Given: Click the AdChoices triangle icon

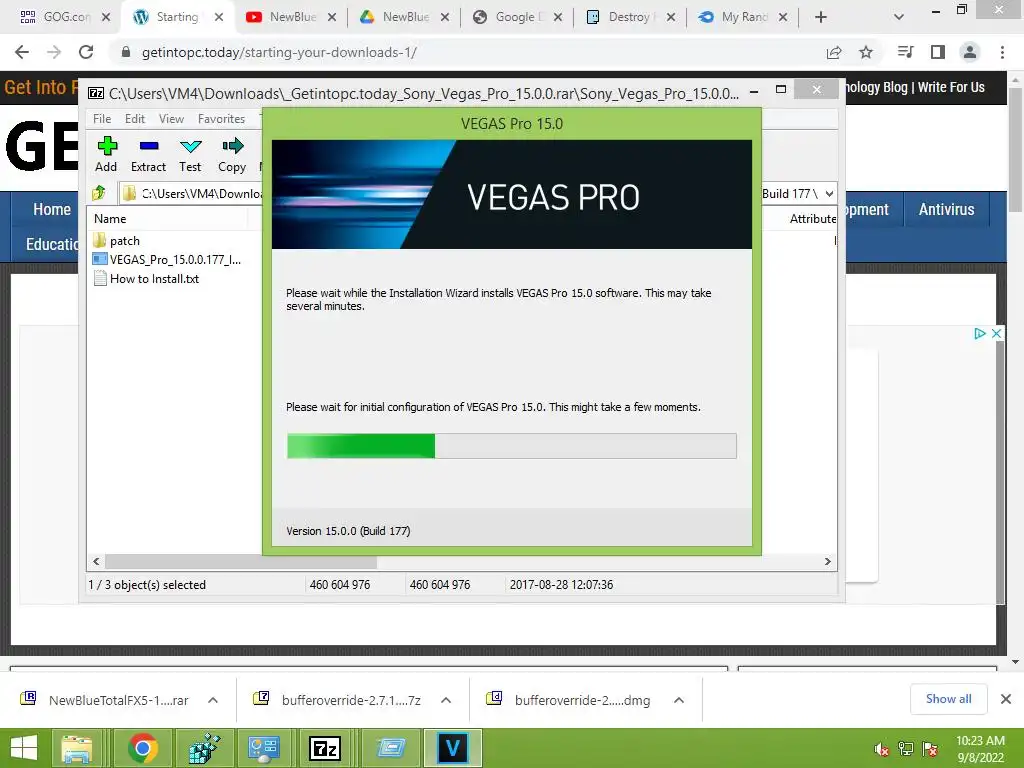Looking at the screenshot, I should point(980,334).
